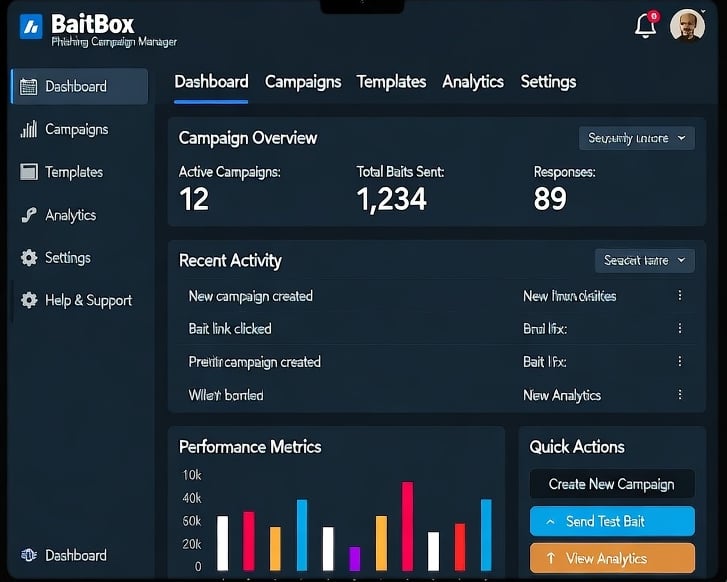Click the bottom Dashboard link in sidebar
Screen dimensions: 727x582
[x=76, y=555]
